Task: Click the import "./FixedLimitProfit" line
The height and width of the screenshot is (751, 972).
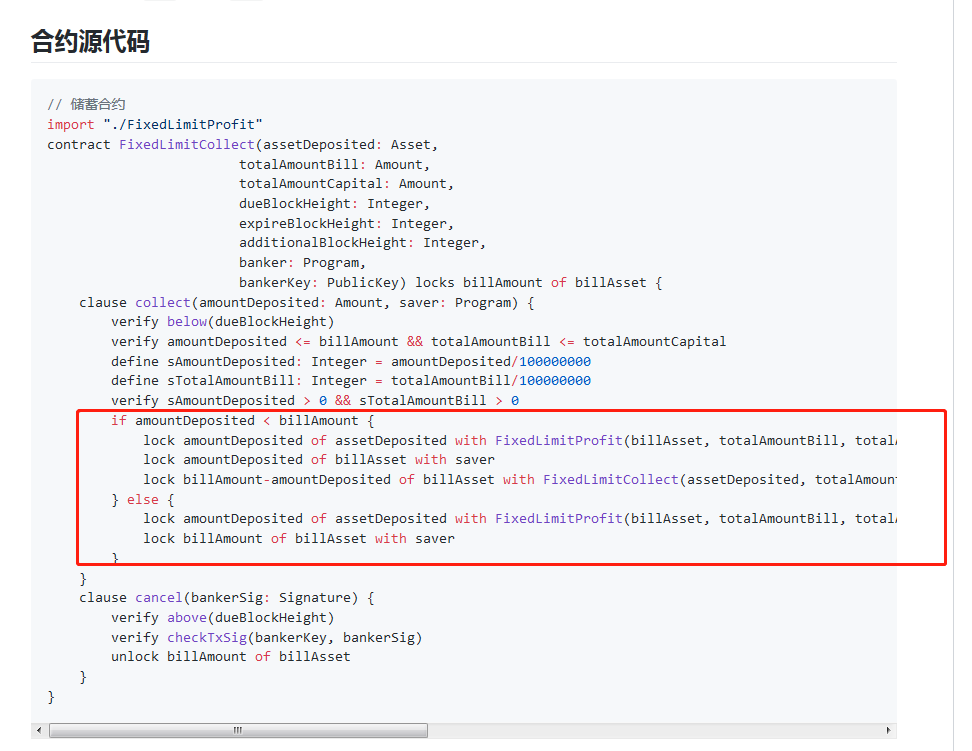Action: click(x=155, y=124)
